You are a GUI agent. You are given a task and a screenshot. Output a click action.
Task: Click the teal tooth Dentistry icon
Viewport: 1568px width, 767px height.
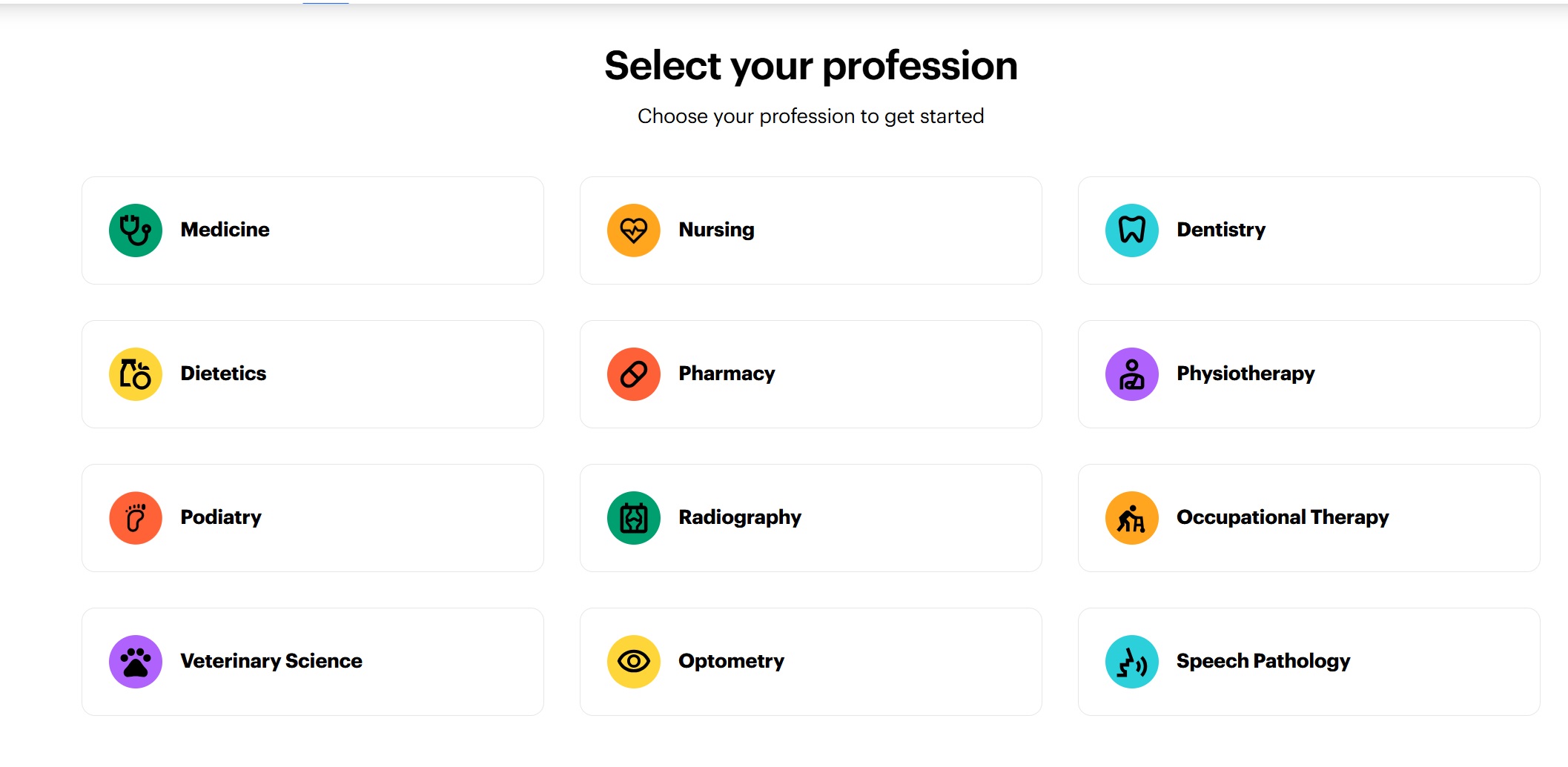coord(1132,230)
